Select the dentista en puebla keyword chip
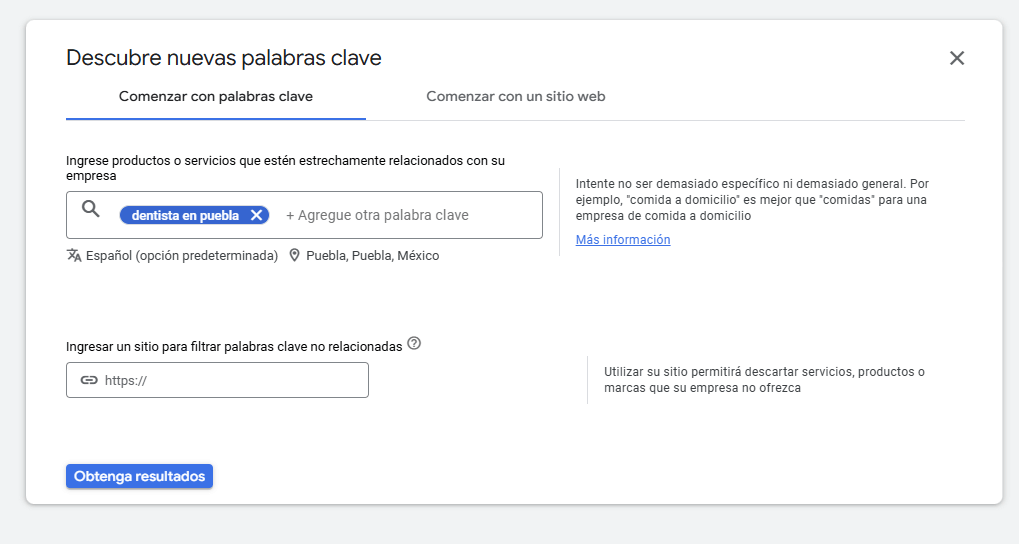The width and height of the screenshot is (1019, 544). pyautogui.click(x=185, y=215)
